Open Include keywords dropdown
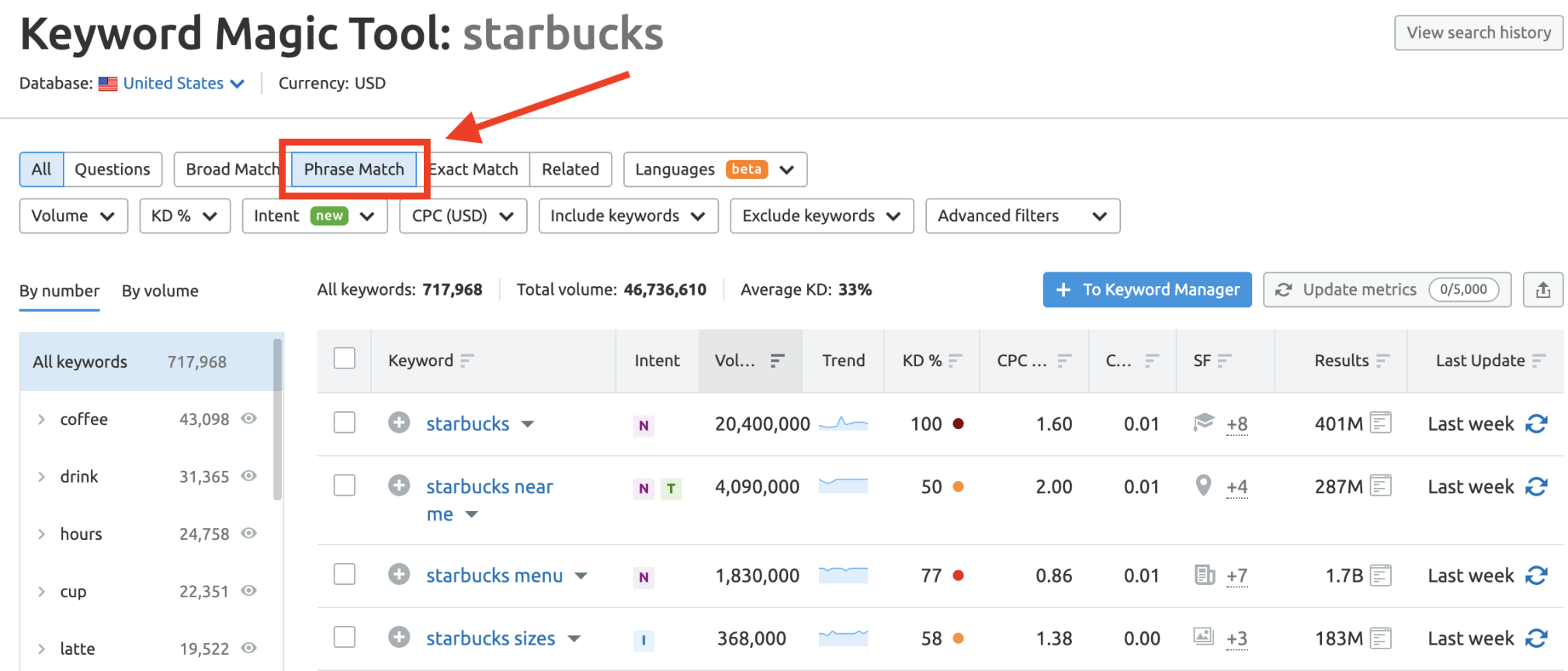The height and width of the screenshot is (671, 1568). coord(629,216)
